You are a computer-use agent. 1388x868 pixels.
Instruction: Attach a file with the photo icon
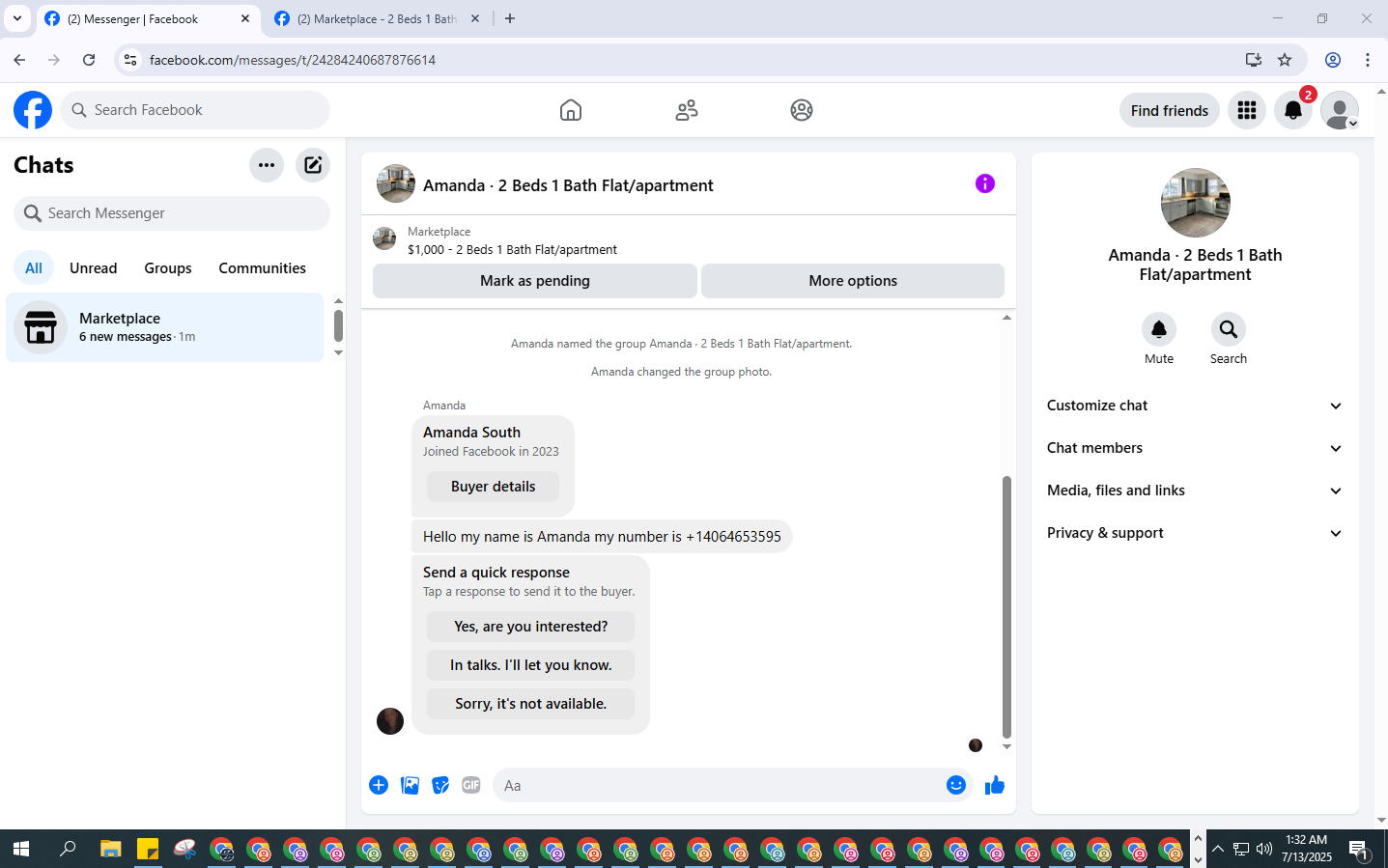(410, 785)
